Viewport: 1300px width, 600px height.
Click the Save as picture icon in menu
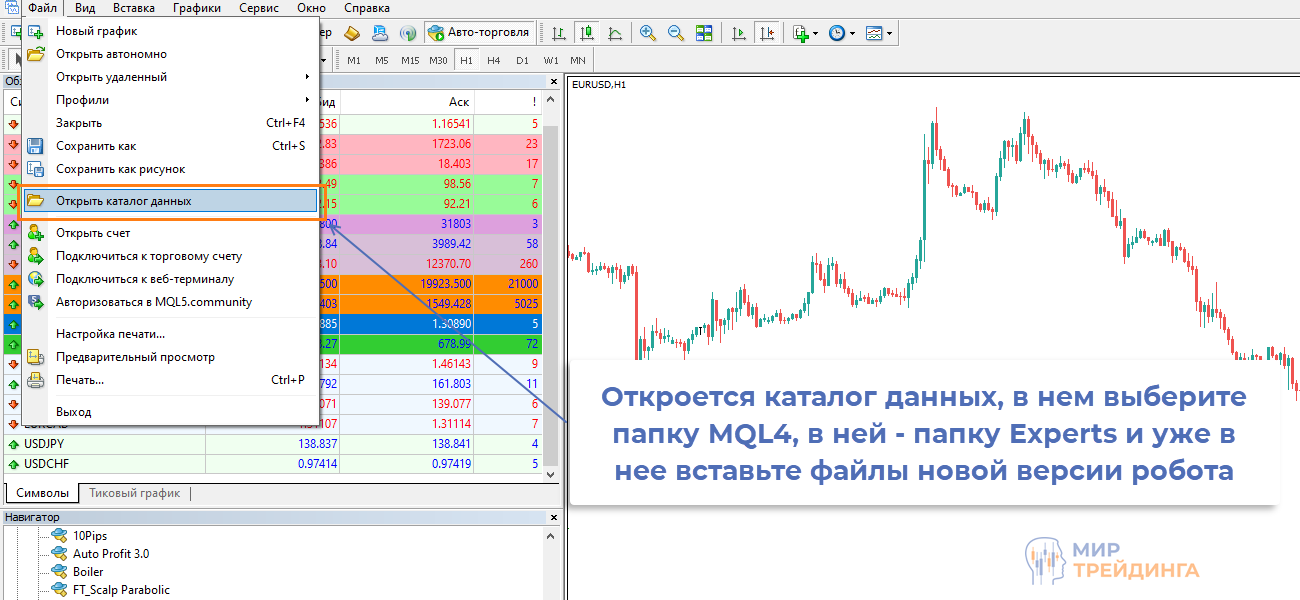(x=36, y=169)
